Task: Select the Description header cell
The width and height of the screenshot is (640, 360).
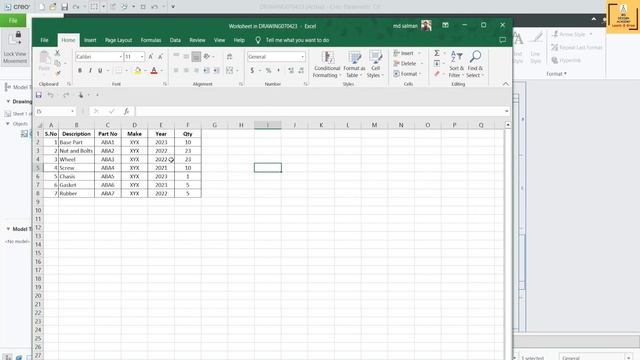Action: (x=76, y=134)
